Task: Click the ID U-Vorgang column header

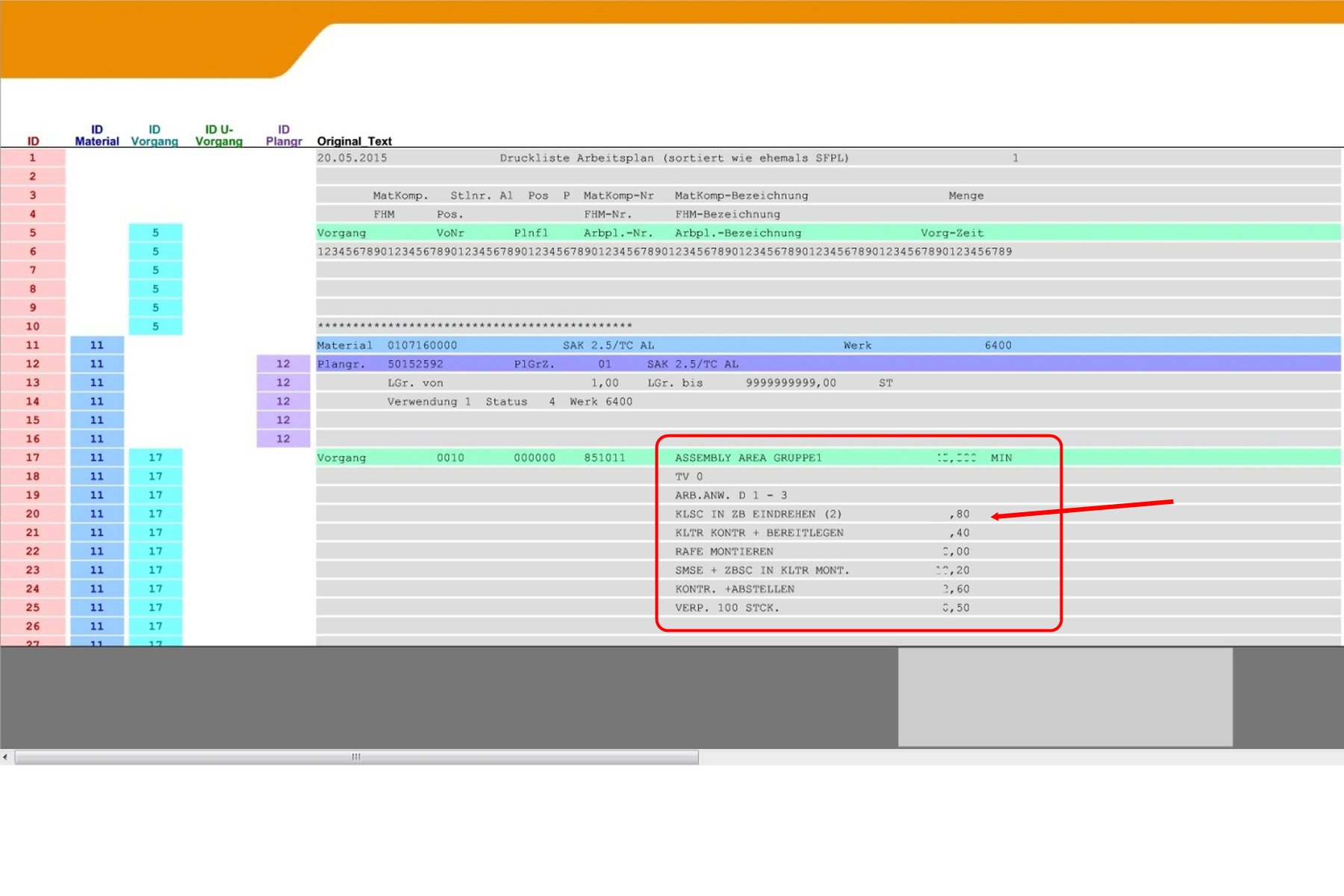Action: (219, 135)
